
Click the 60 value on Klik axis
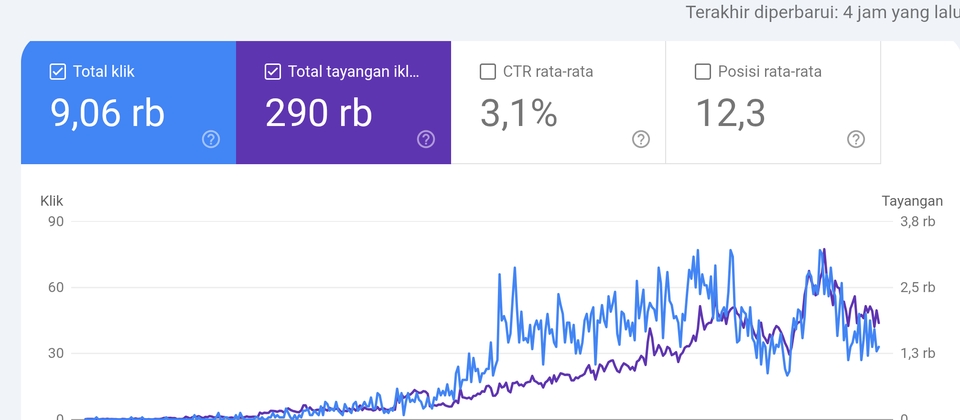tap(56, 287)
